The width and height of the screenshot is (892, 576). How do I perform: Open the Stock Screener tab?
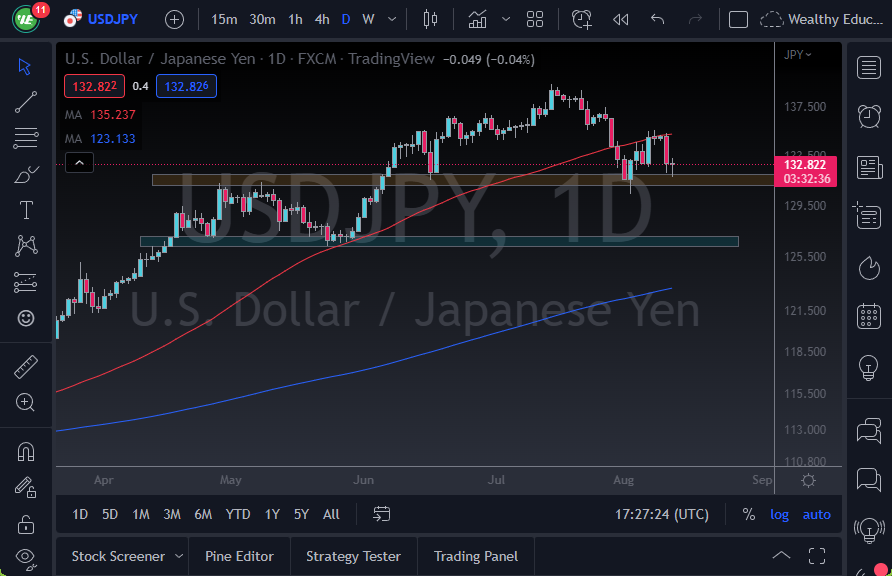[x=118, y=556]
